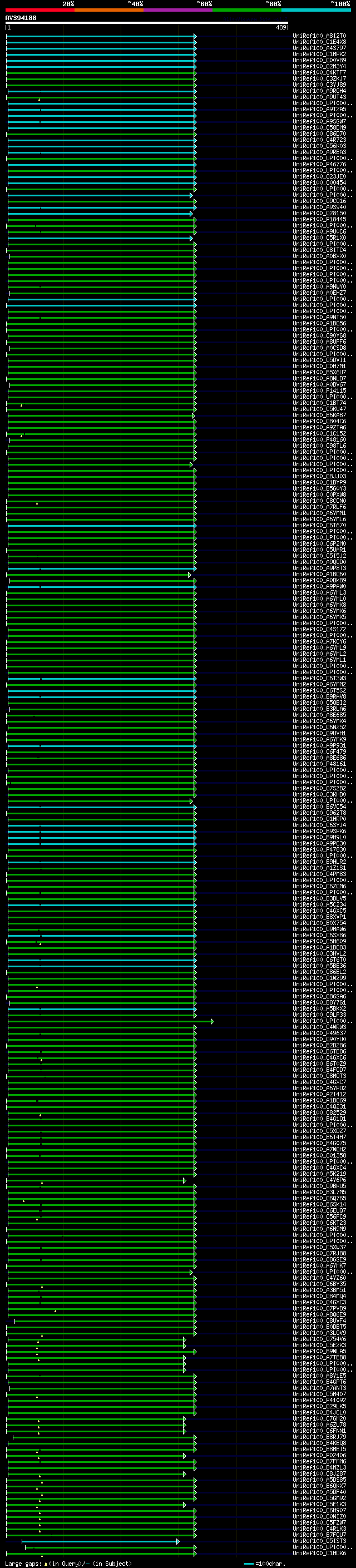Select the UniRef100_A1BQ60 label

pyautogui.click(x=319, y=574)
